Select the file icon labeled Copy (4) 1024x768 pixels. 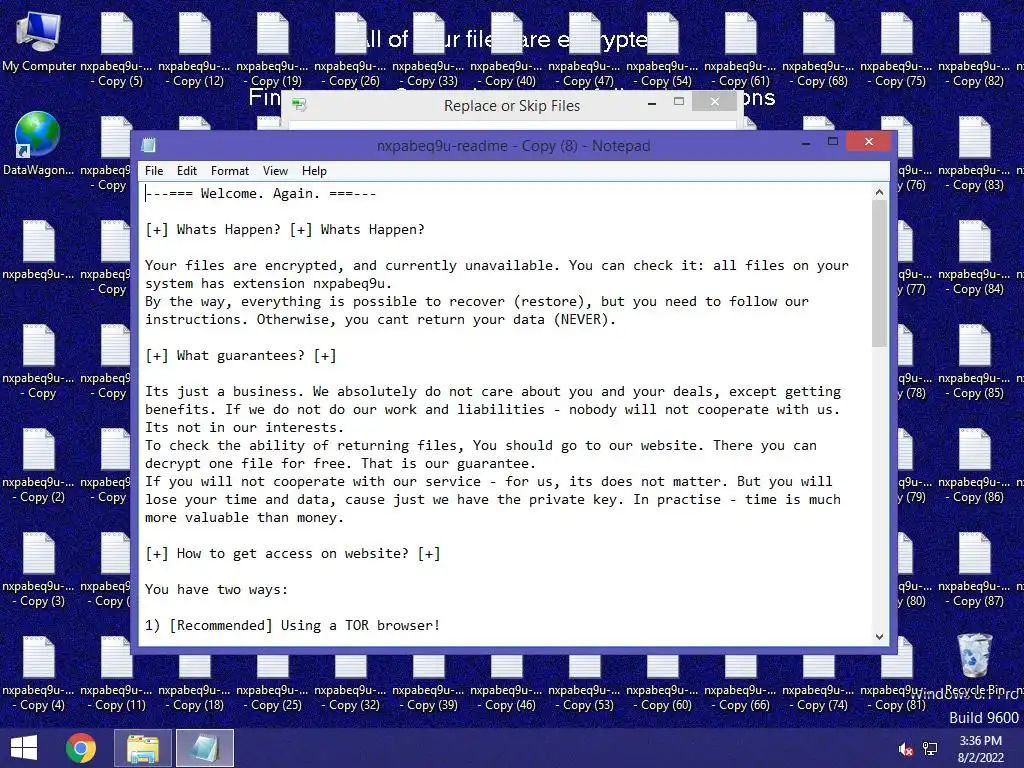click(39, 673)
